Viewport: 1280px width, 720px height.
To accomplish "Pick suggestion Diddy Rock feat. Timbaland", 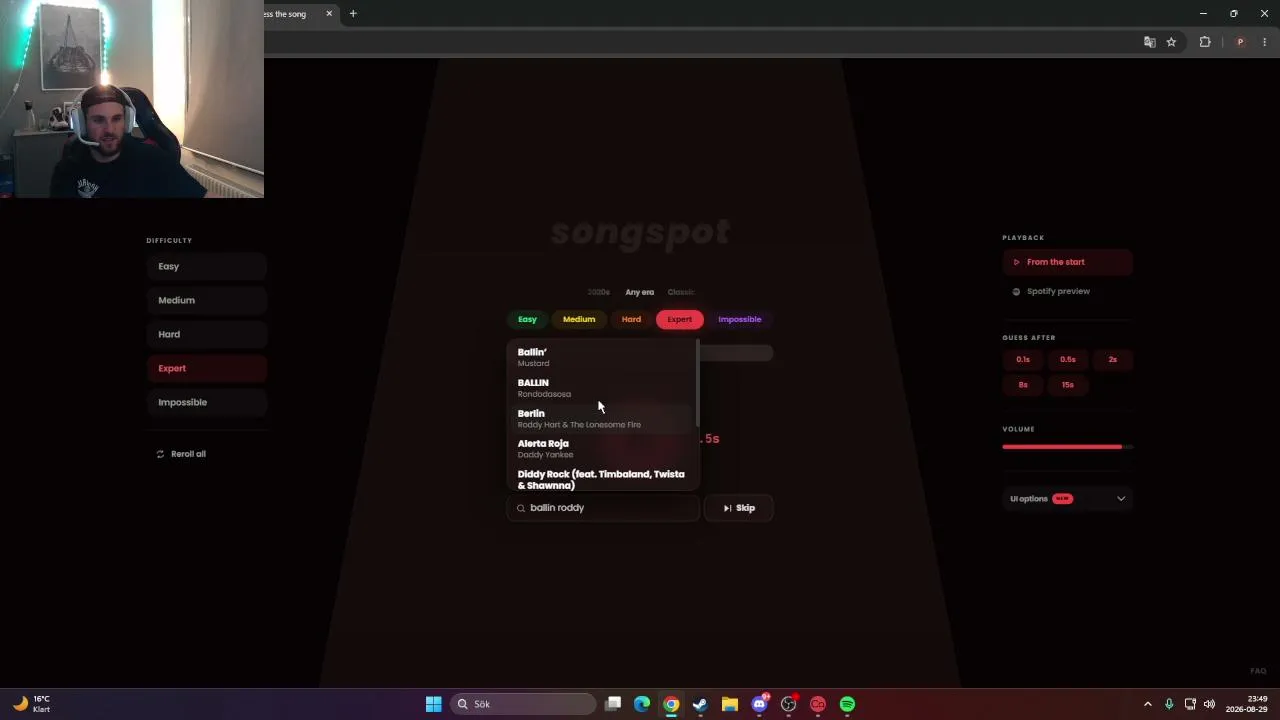I will click(x=602, y=479).
